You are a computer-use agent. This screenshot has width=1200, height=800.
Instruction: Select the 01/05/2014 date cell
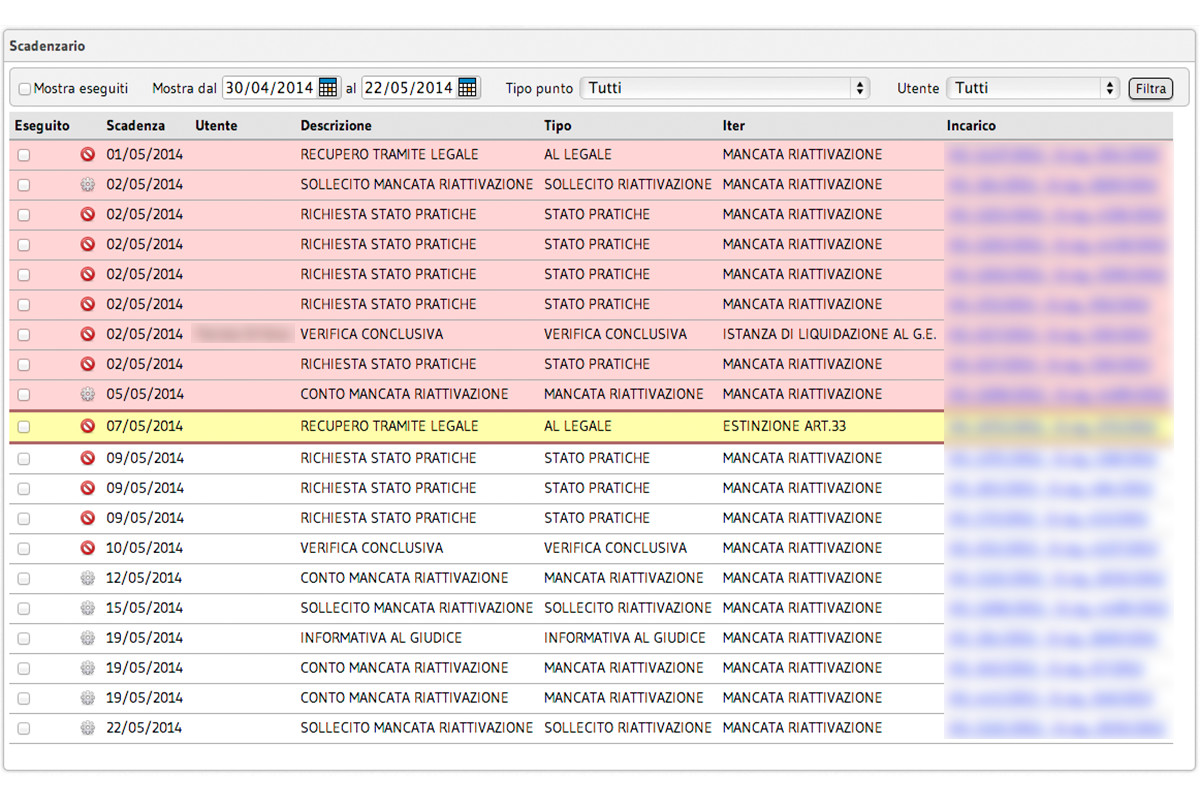[145, 155]
